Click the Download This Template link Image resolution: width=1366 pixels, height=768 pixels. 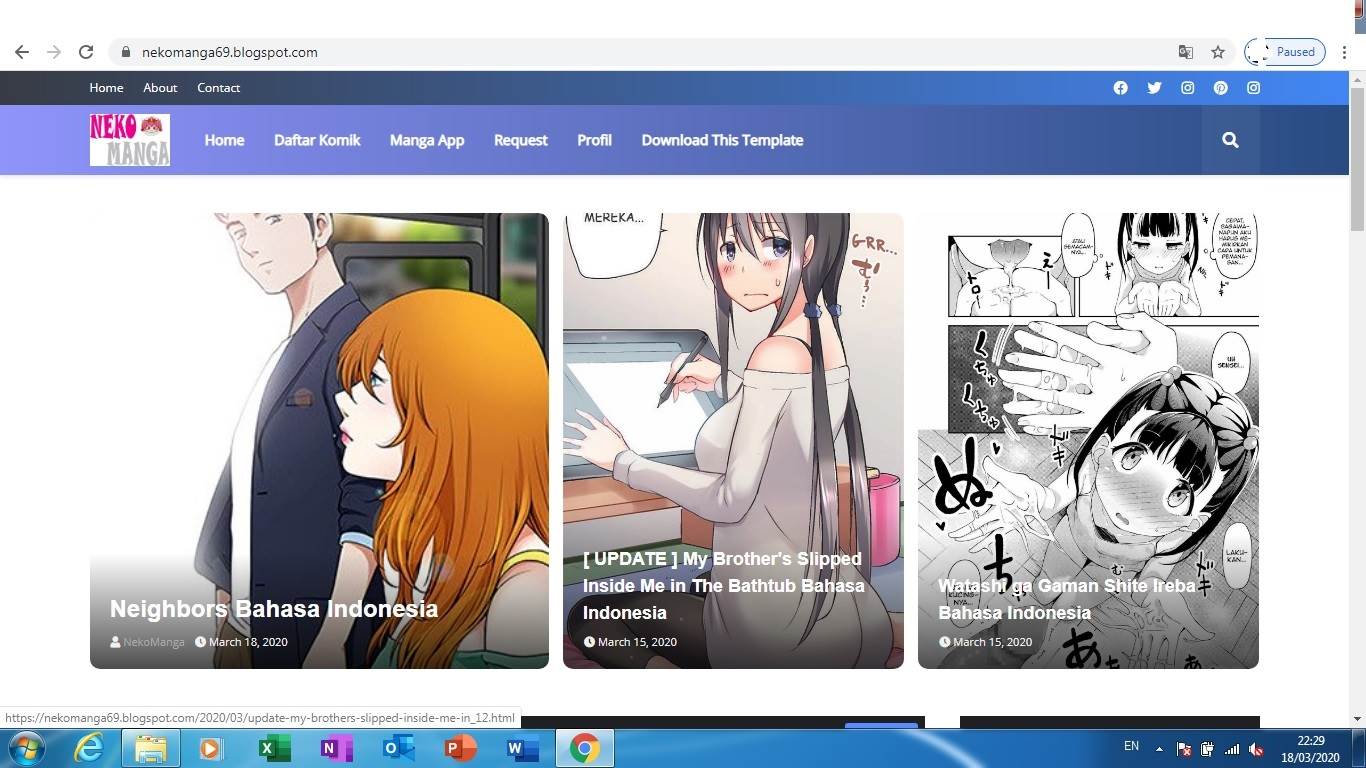click(722, 140)
